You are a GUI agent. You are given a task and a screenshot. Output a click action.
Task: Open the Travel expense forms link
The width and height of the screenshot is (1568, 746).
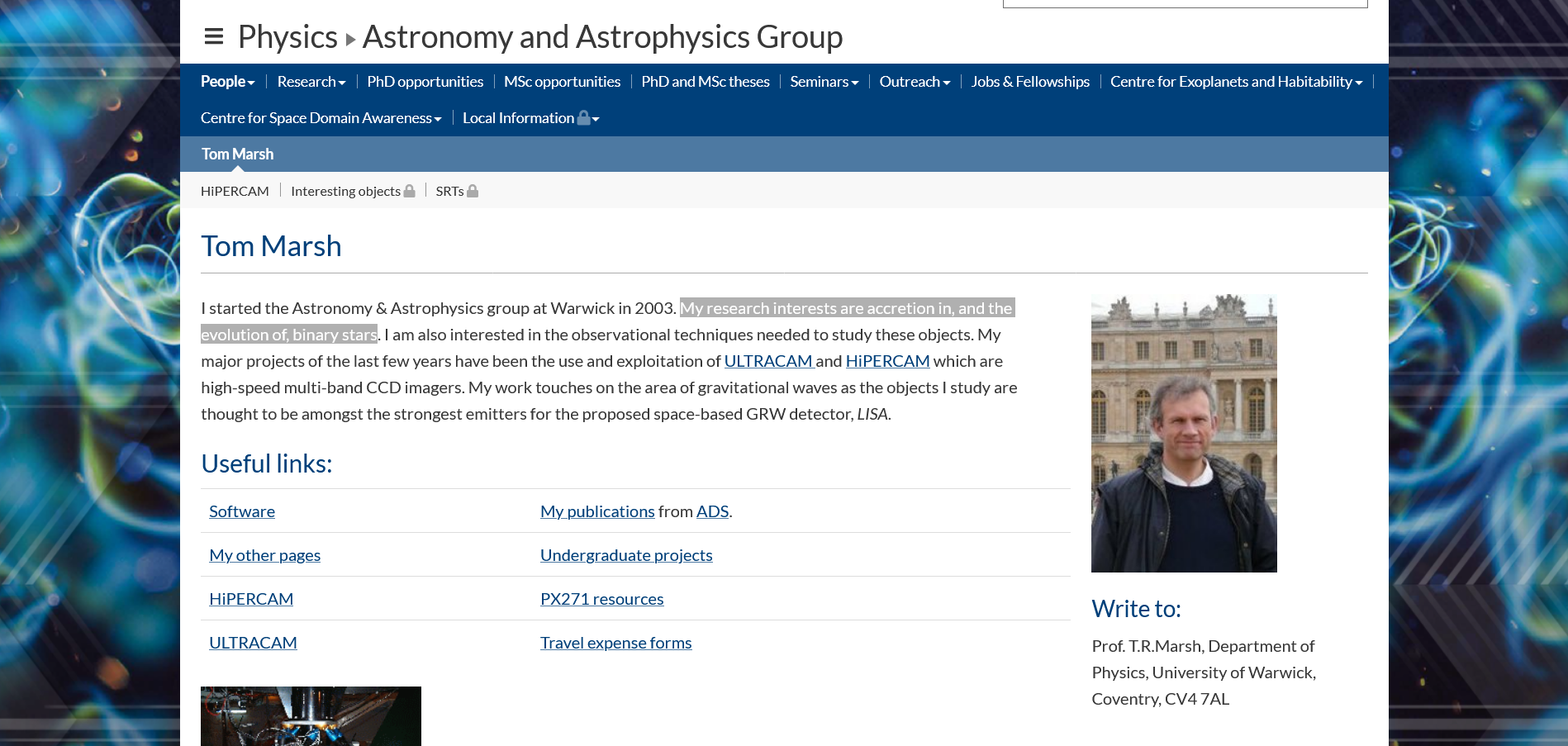tap(615, 643)
